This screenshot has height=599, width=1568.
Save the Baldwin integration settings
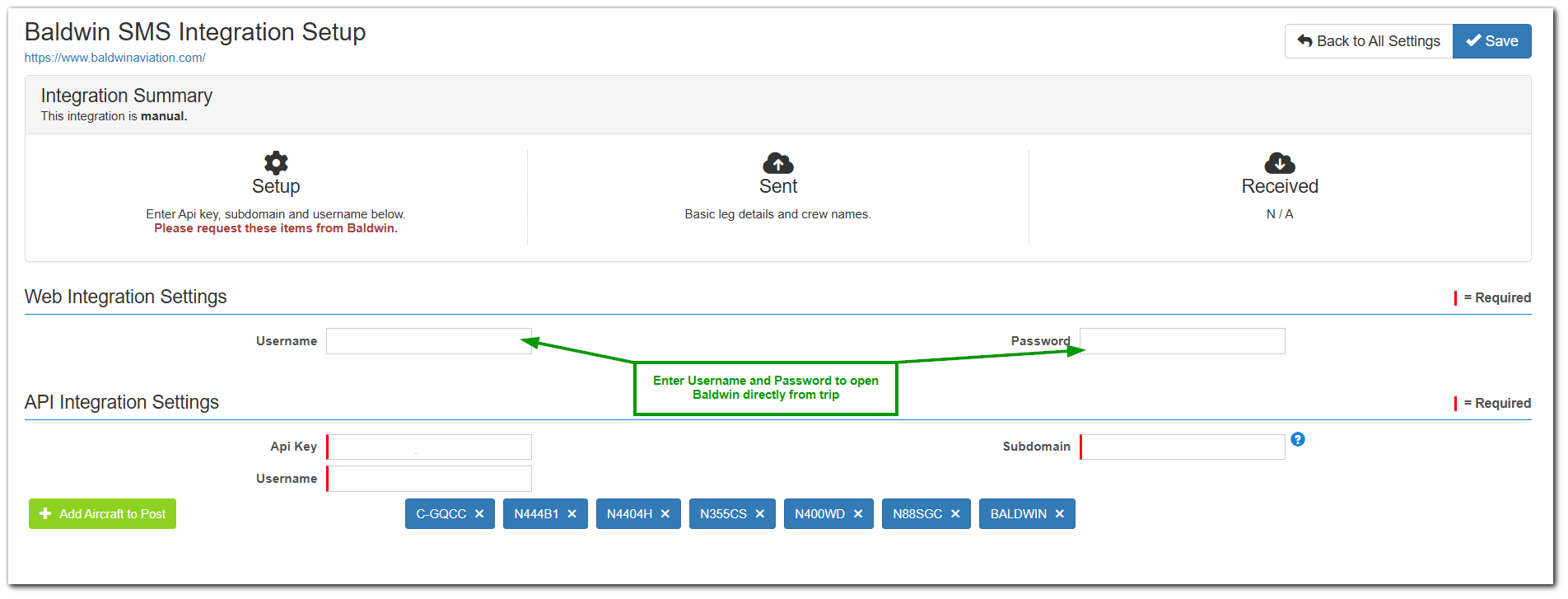pyautogui.click(x=1492, y=41)
